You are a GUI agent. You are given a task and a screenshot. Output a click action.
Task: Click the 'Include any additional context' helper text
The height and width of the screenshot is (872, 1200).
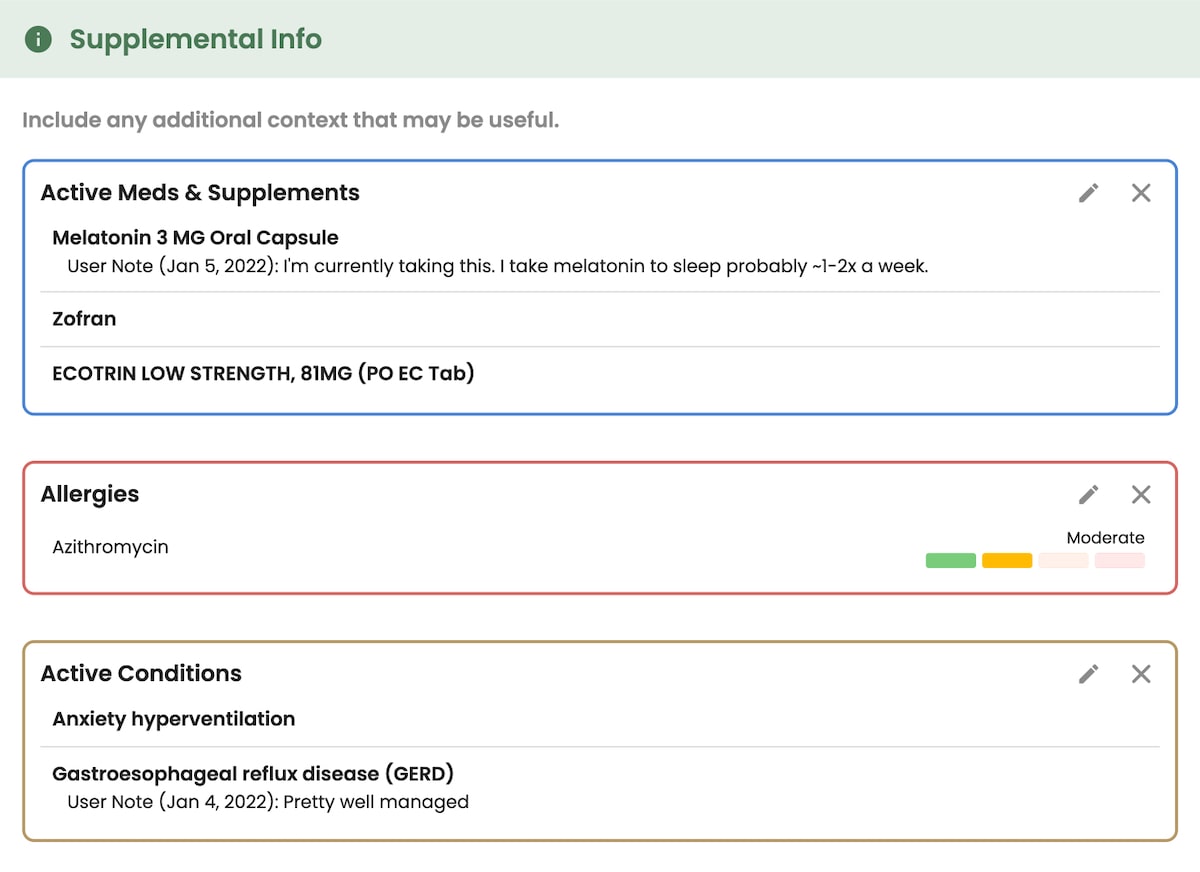[x=291, y=121]
